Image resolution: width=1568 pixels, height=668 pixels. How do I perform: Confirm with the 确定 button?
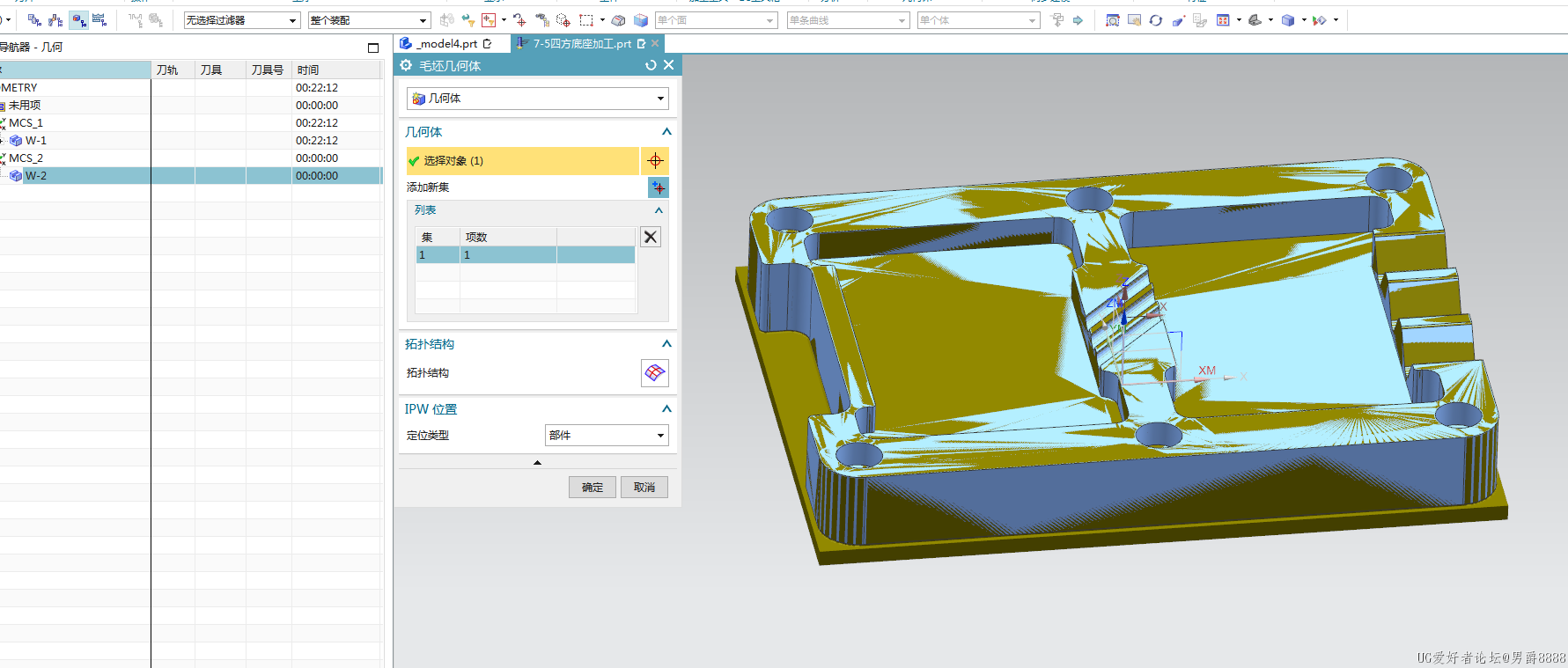pyautogui.click(x=593, y=488)
